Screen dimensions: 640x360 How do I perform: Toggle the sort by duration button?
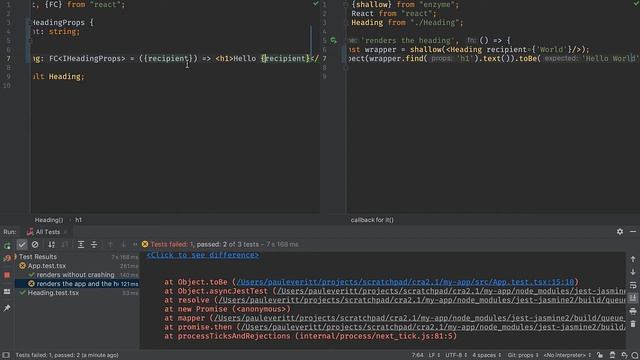pos(64,244)
